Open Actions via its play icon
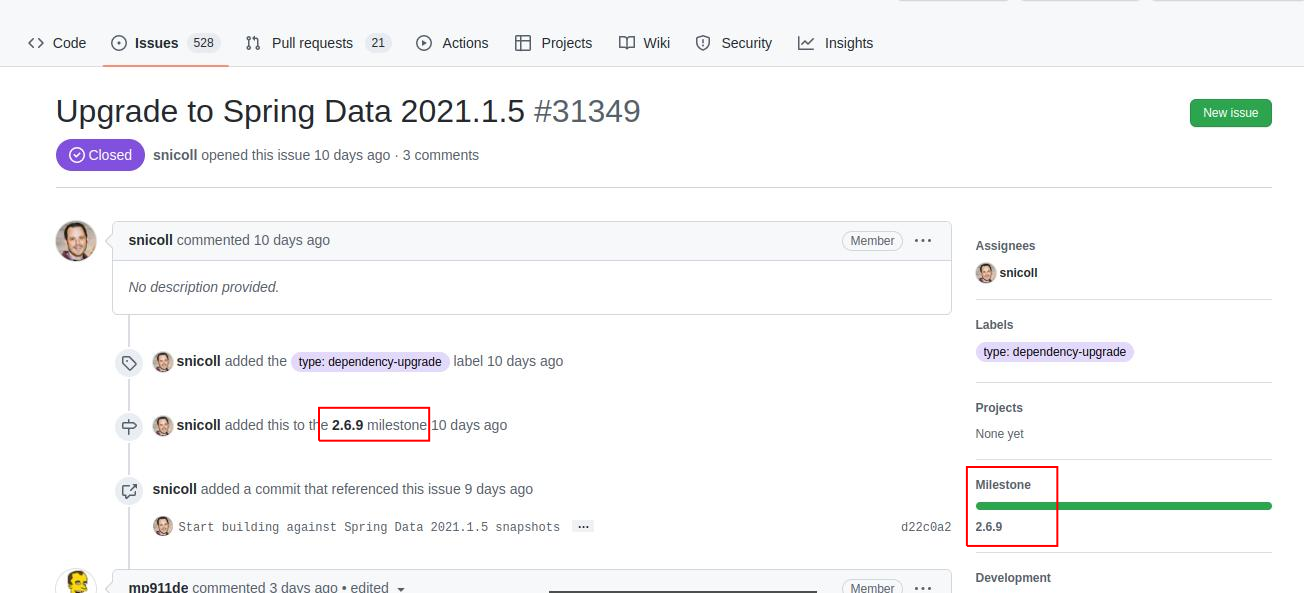1304x593 pixels. pyautogui.click(x=424, y=42)
